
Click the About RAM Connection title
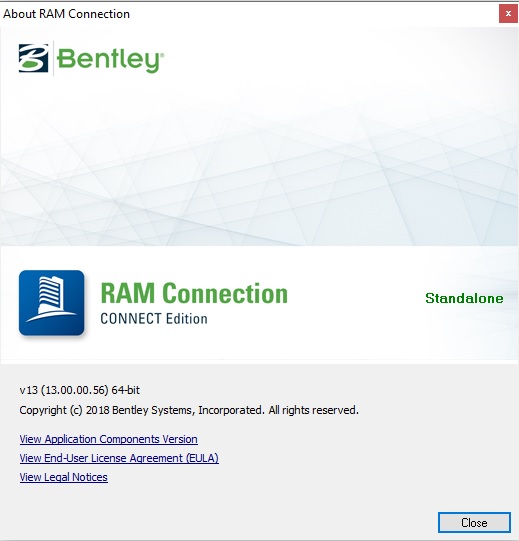[x=66, y=14]
